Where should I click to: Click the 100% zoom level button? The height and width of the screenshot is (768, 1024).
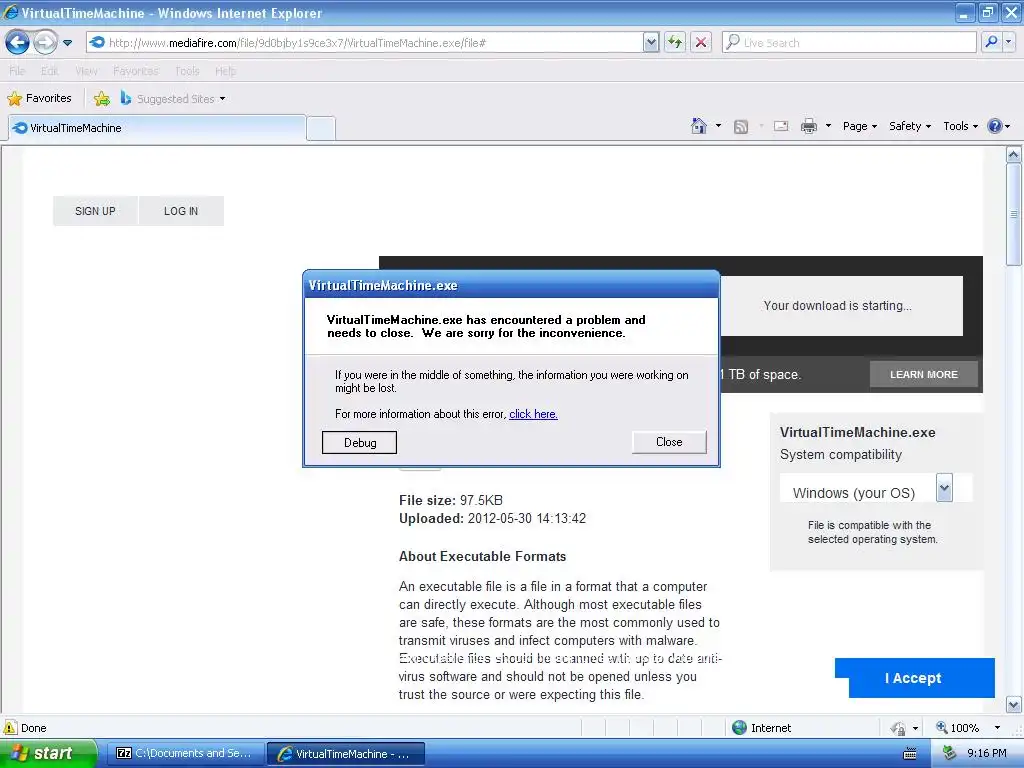[957, 728]
